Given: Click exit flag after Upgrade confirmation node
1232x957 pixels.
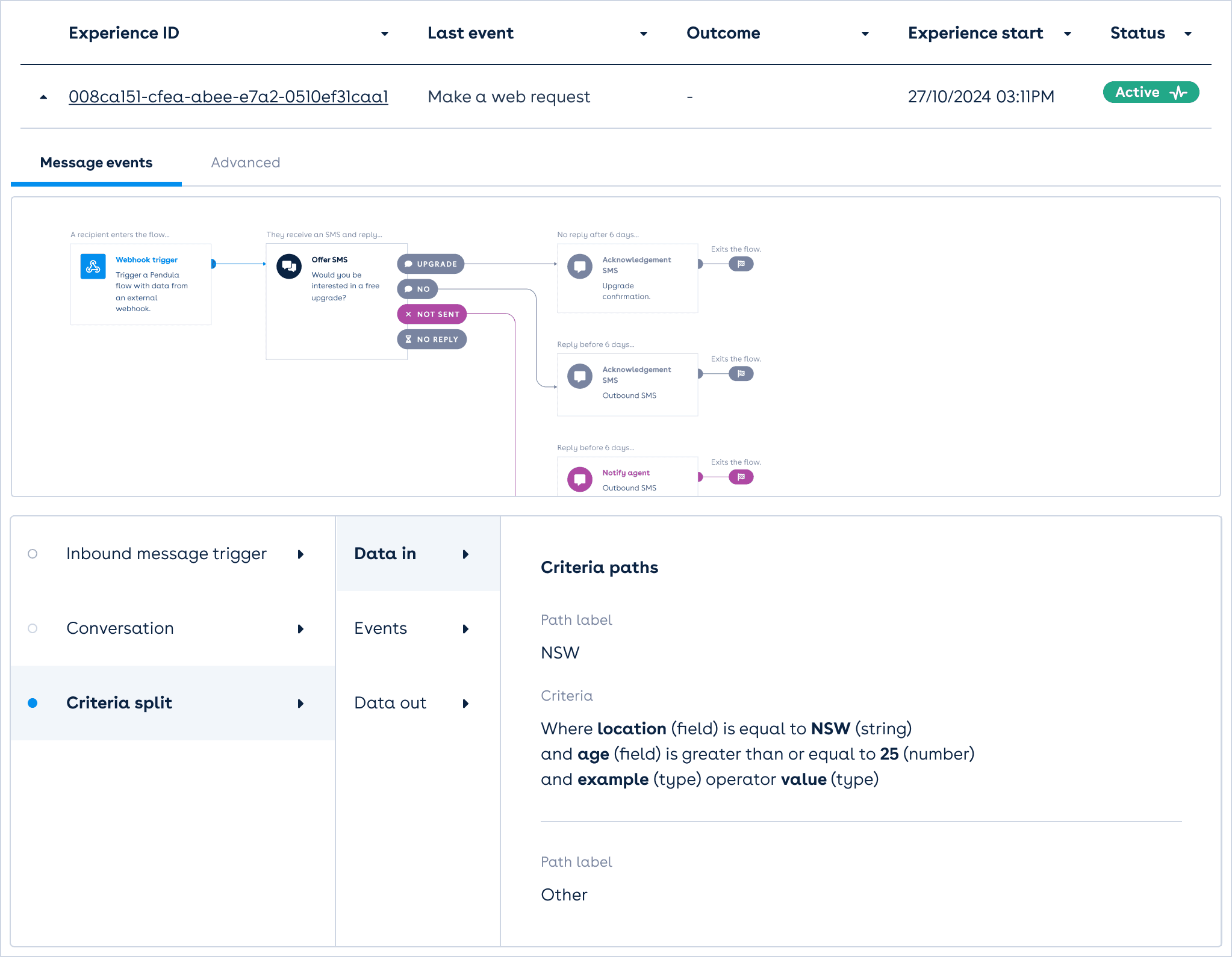Looking at the screenshot, I should point(741,264).
